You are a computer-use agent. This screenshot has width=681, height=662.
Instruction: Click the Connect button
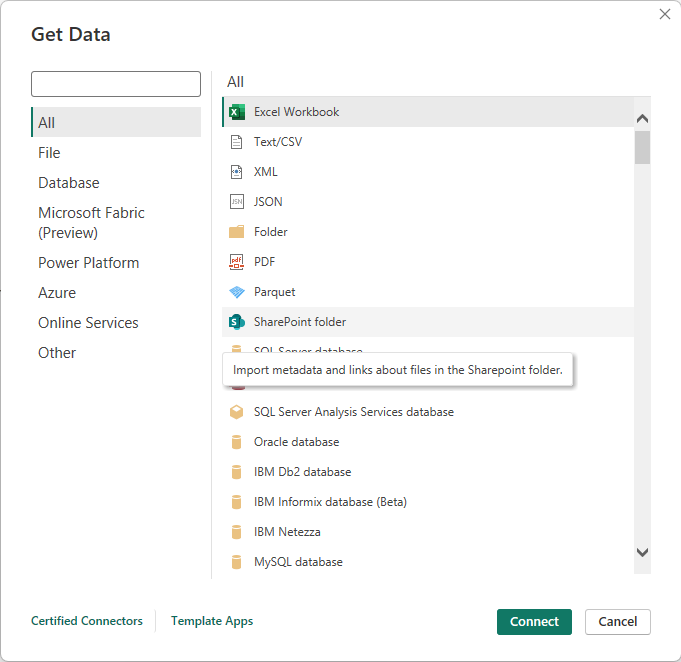[534, 622]
